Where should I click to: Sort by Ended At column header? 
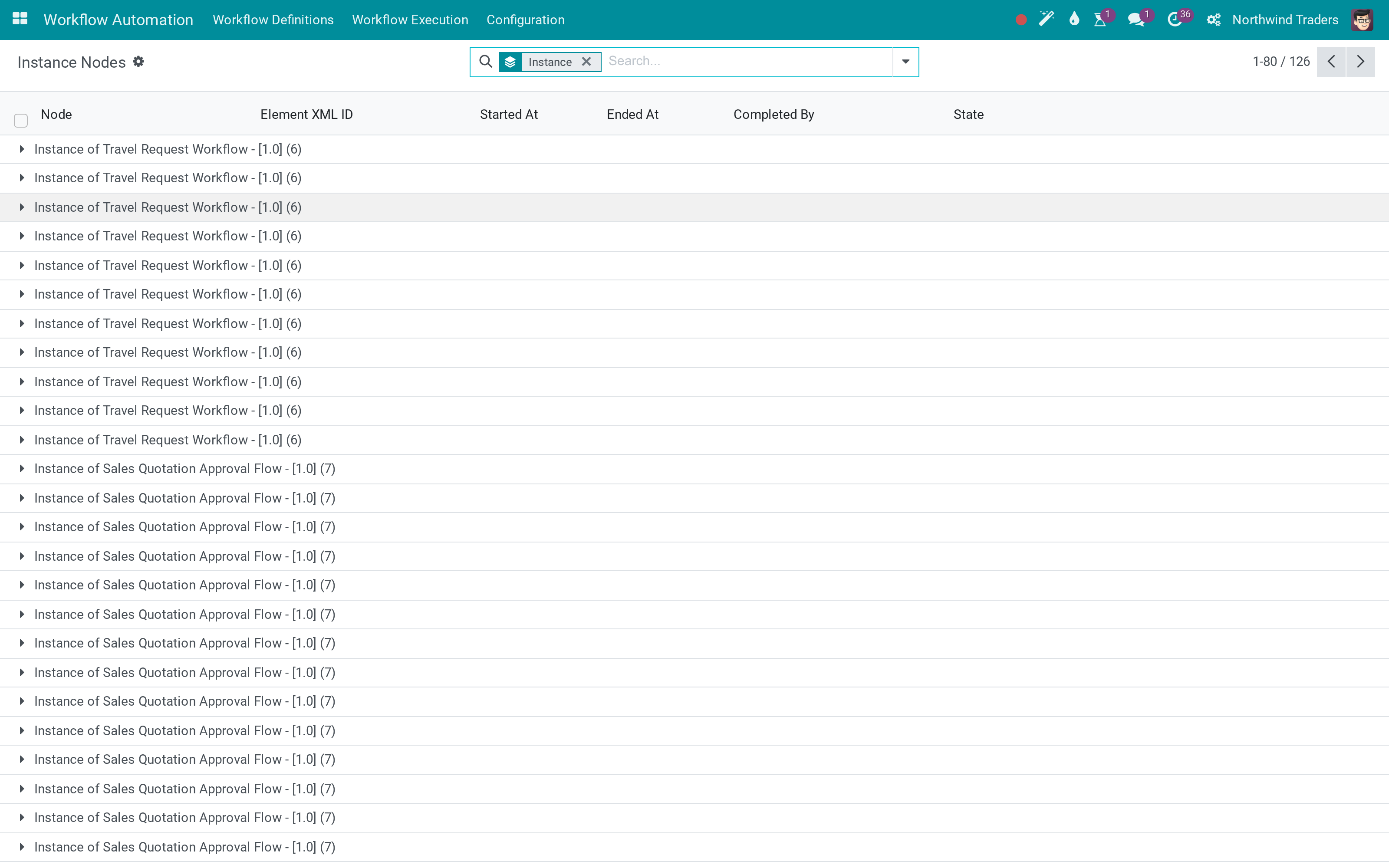click(632, 114)
